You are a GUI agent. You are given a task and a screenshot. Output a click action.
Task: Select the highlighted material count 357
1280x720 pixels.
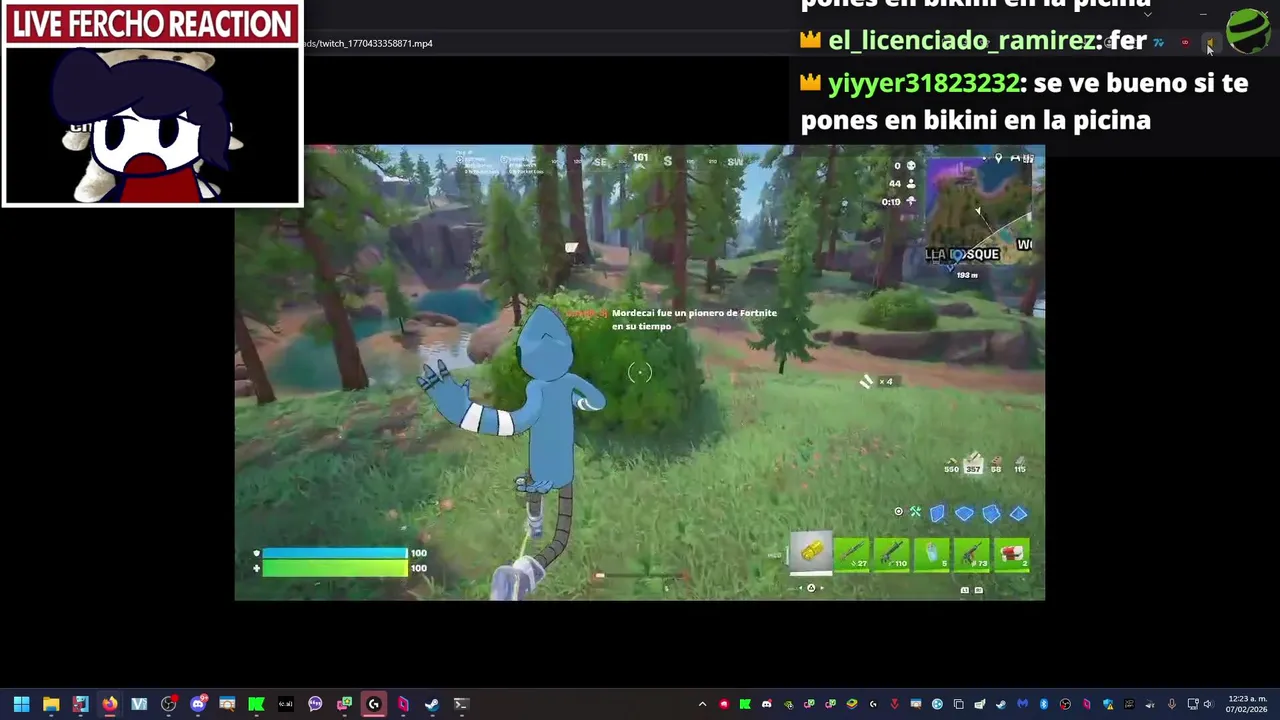click(x=973, y=464)
